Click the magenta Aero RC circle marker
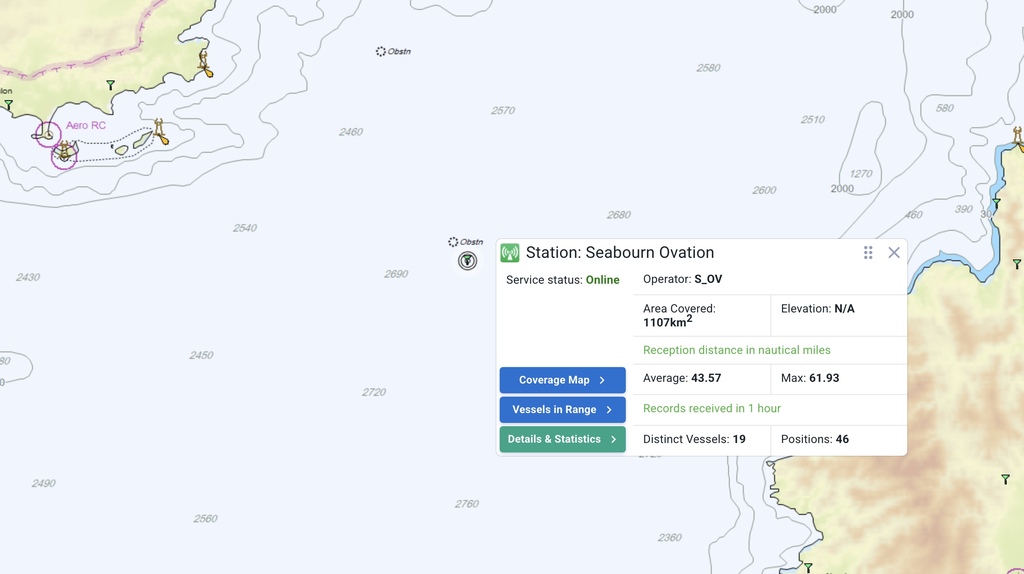The image size is (1024, 574). (48, 135)
